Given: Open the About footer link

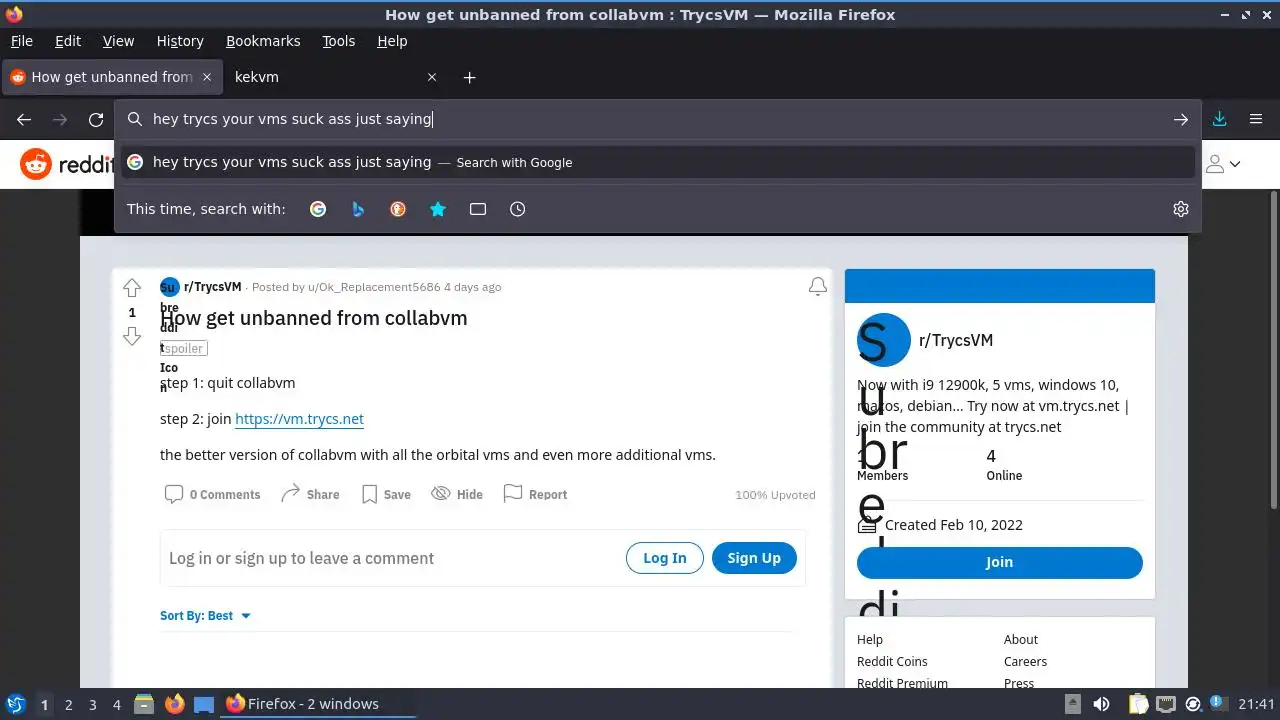Looking at the screenshot, I should 1021,639.
